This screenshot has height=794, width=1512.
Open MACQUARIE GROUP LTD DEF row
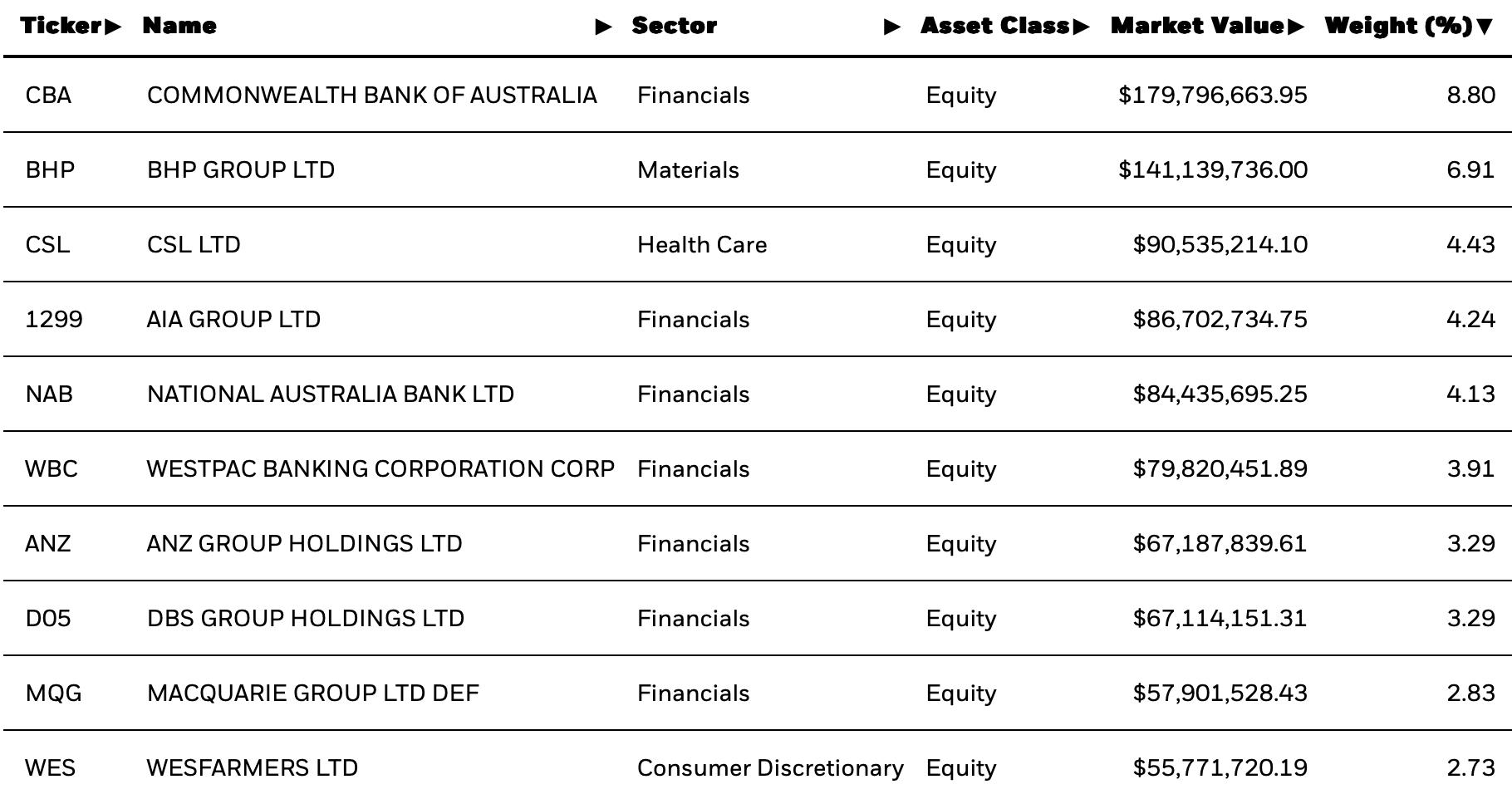pos(758,693)
